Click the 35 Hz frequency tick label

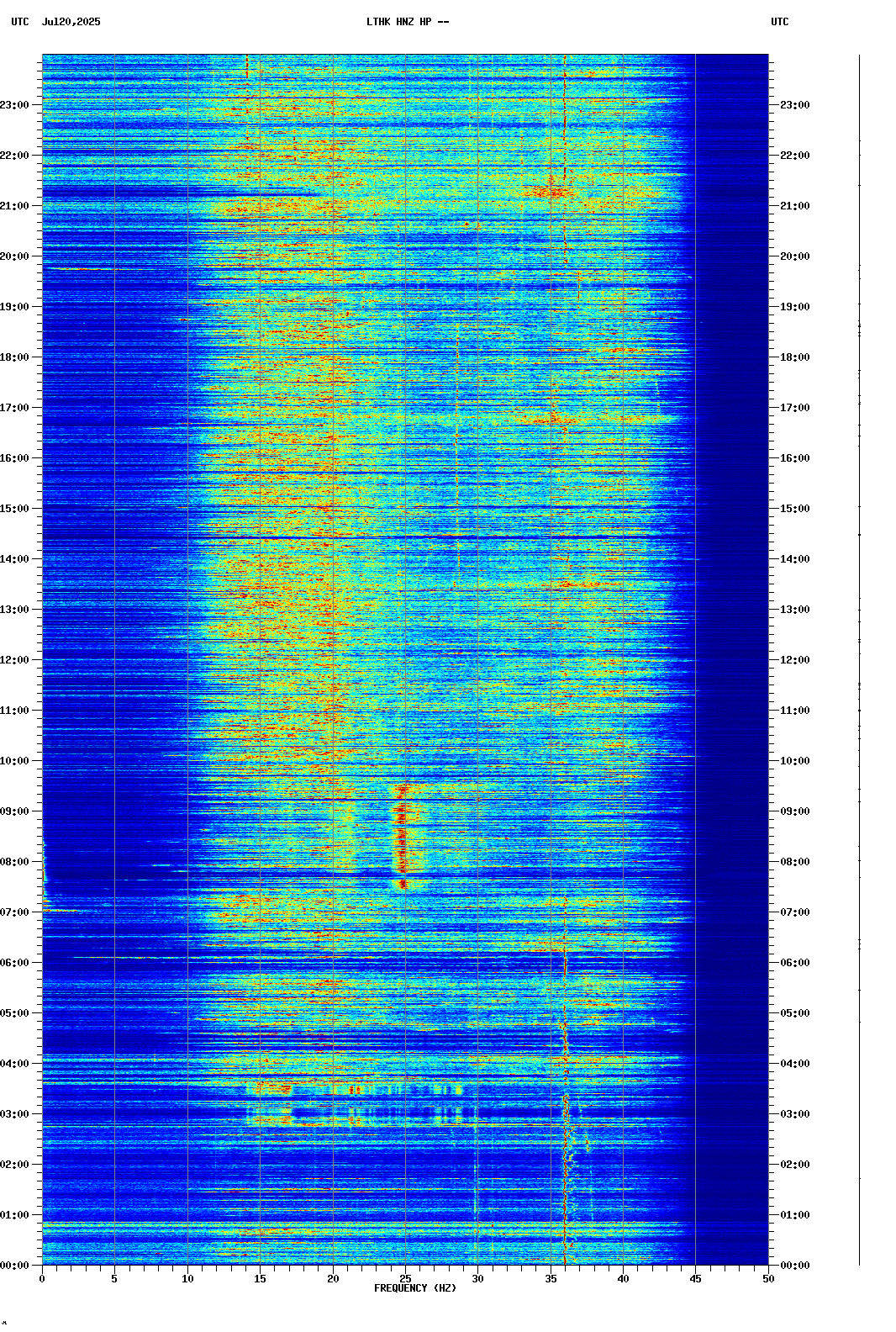551,1279
